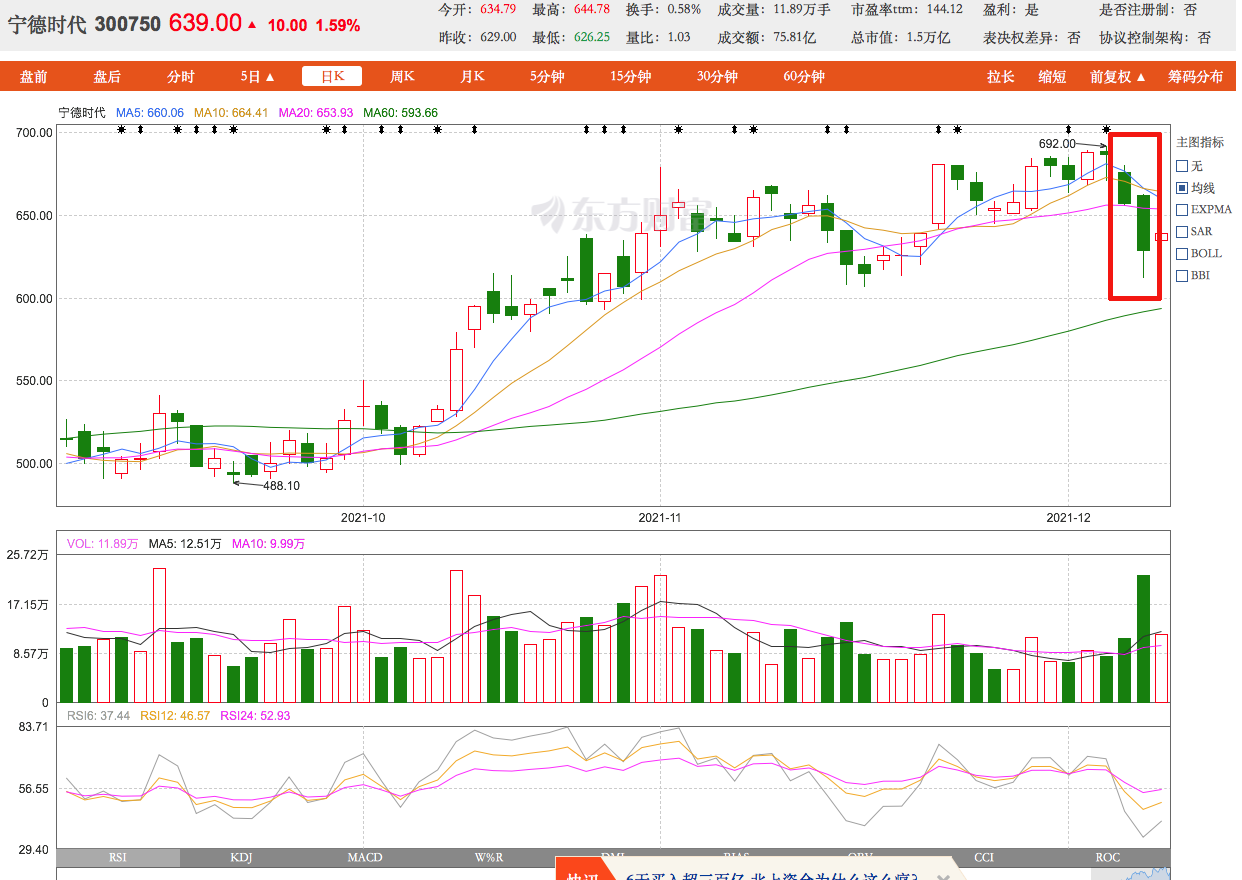Click the 主图指标 panel heading
Image resolution: width=1242 pixels, height=880 pixels.
click(x=1200, y=143)
